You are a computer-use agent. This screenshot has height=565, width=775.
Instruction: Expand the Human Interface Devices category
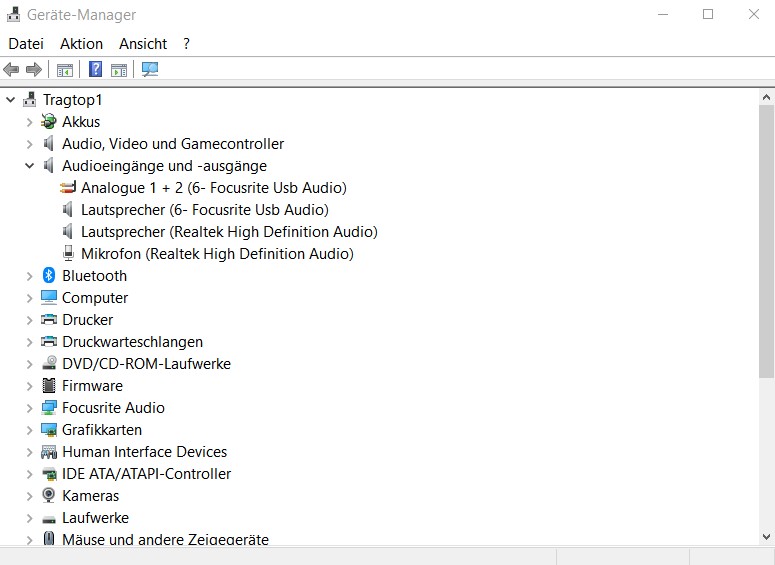coord(30,452)
